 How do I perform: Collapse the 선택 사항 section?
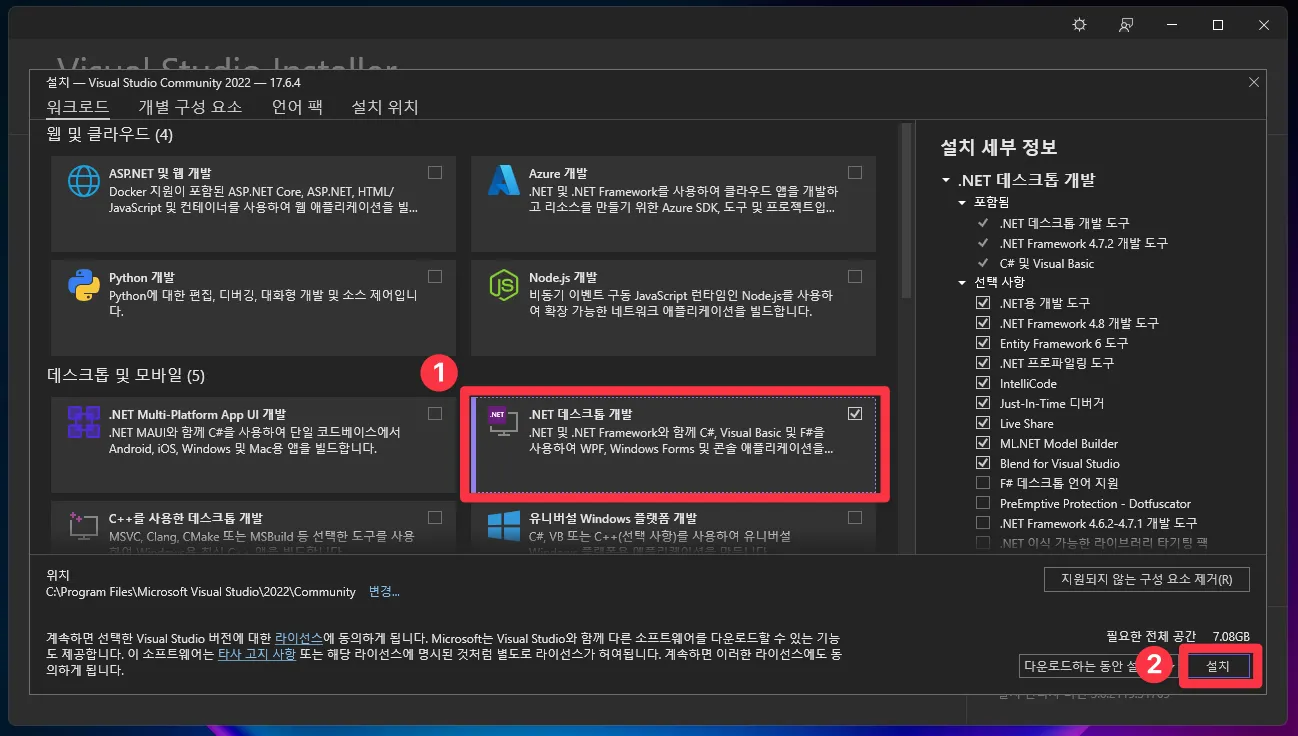click(x=962, y=283)
